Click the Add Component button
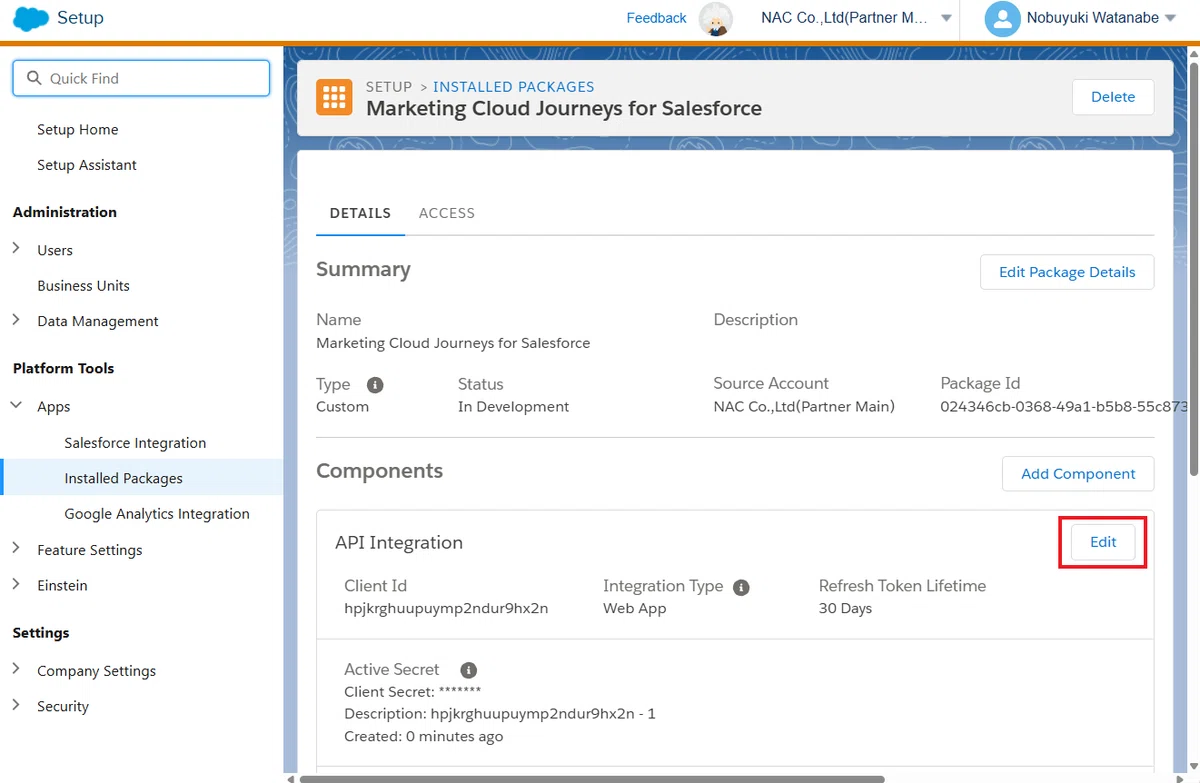 pos(1078,474)
